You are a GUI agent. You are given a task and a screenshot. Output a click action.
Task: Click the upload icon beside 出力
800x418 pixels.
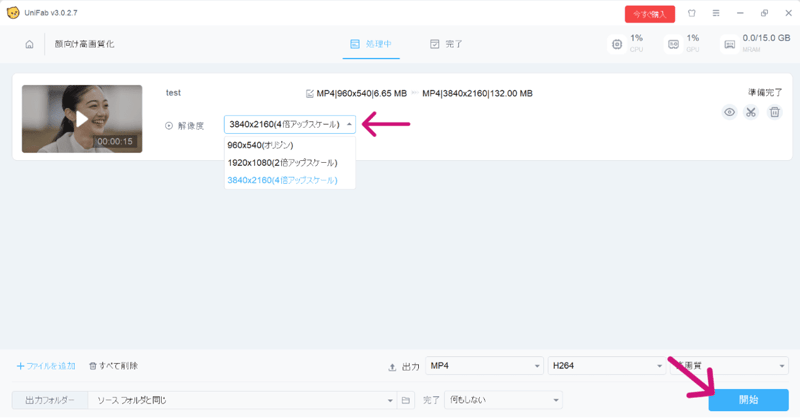pos(392,367)
